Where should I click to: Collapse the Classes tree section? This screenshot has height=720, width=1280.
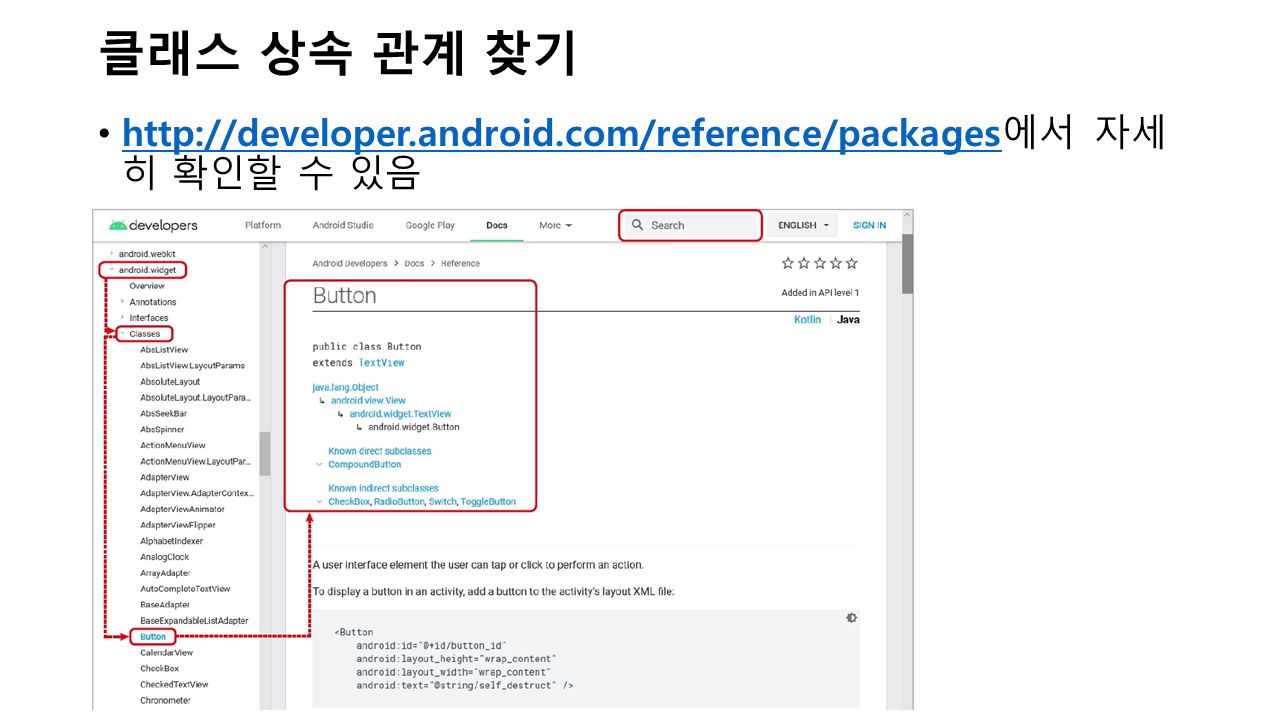coord(122,334)
